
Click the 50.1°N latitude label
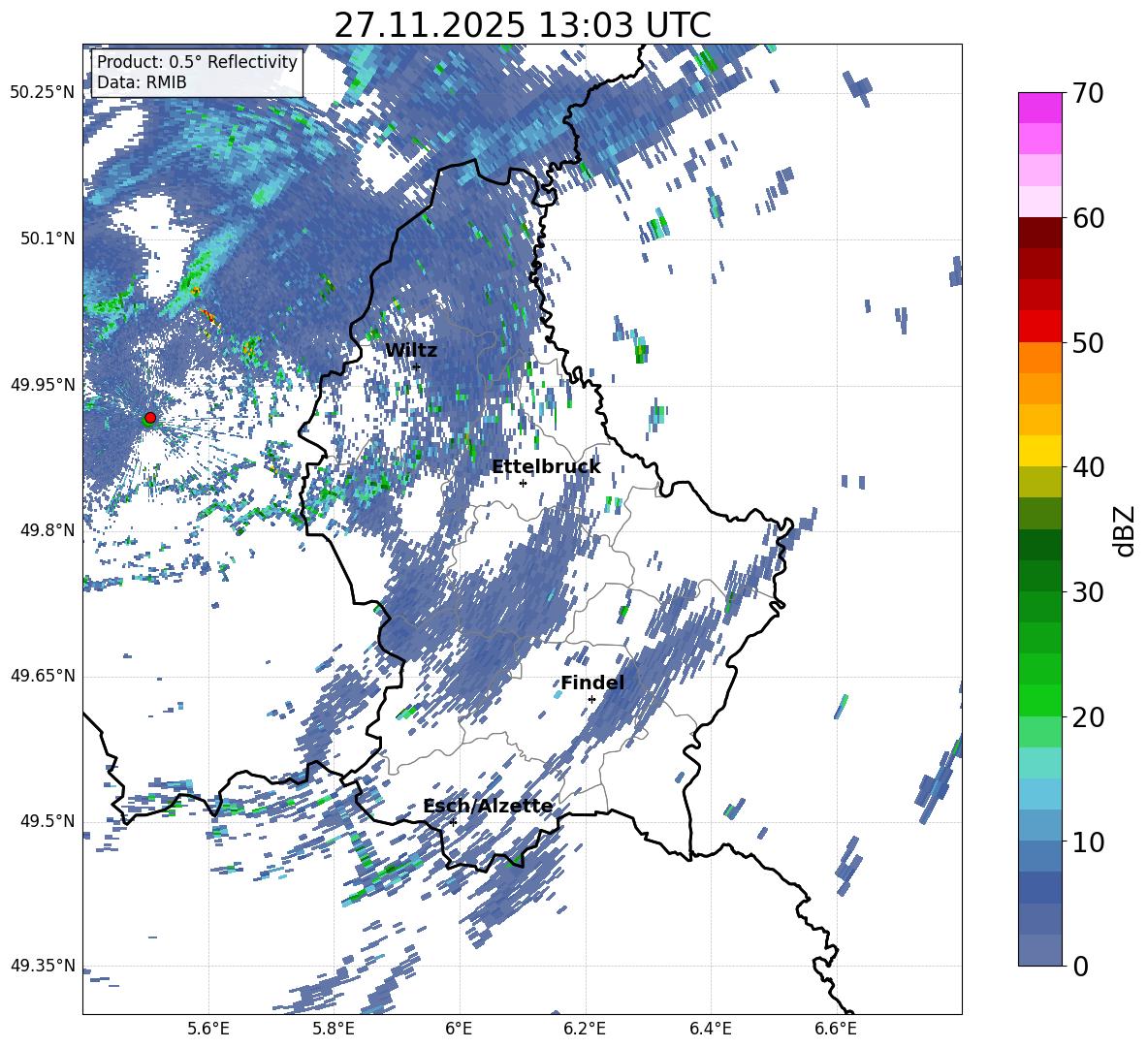[x=47, y=238]
